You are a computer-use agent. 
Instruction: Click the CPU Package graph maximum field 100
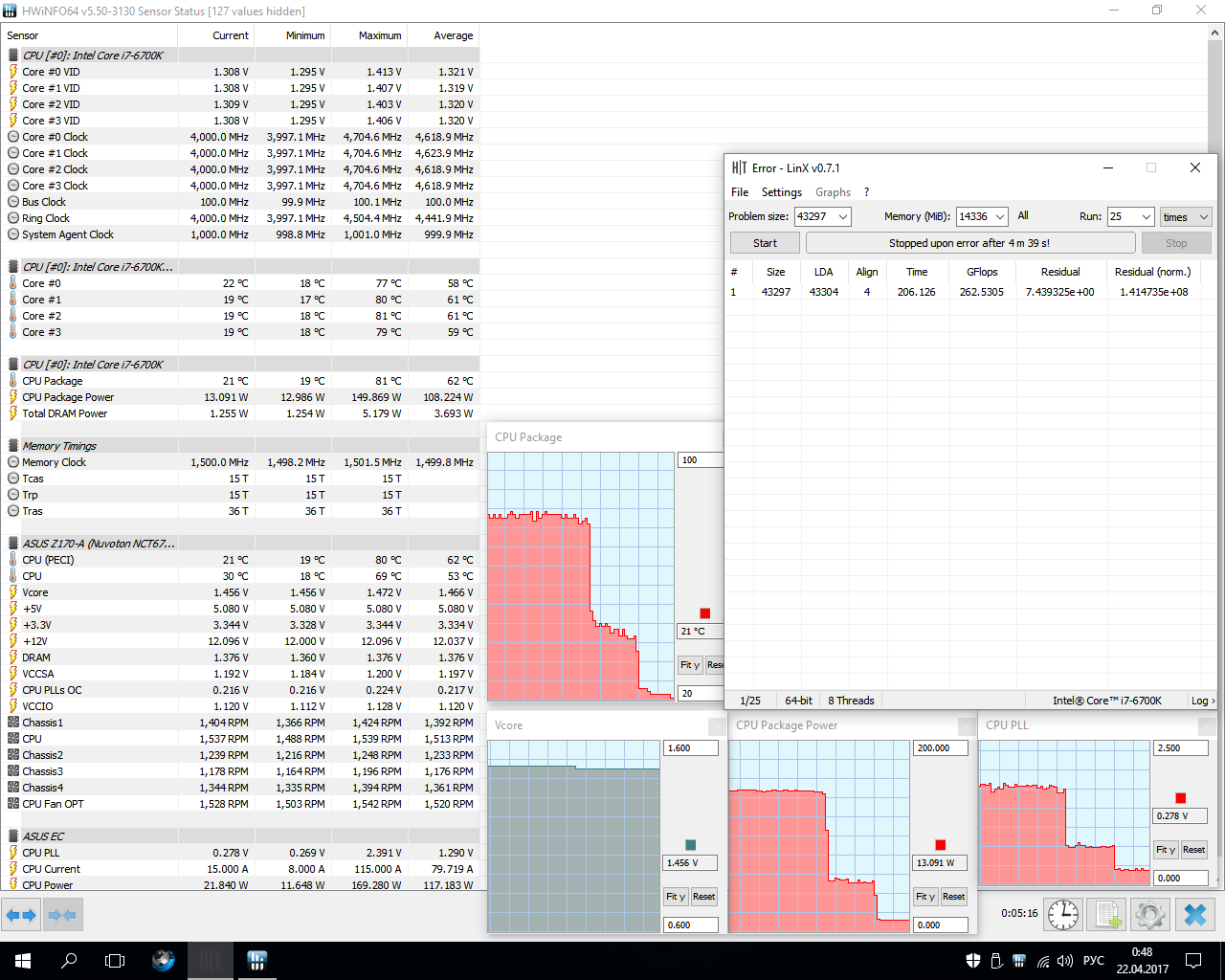pyautogui.click(x=702, y=460)
